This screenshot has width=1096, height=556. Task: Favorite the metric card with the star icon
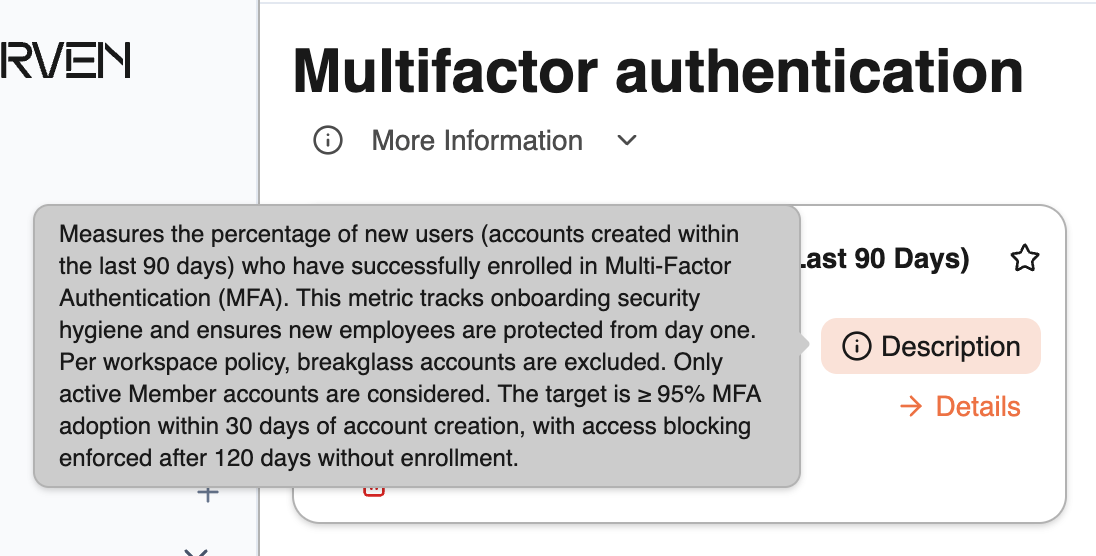point(1025,259)
